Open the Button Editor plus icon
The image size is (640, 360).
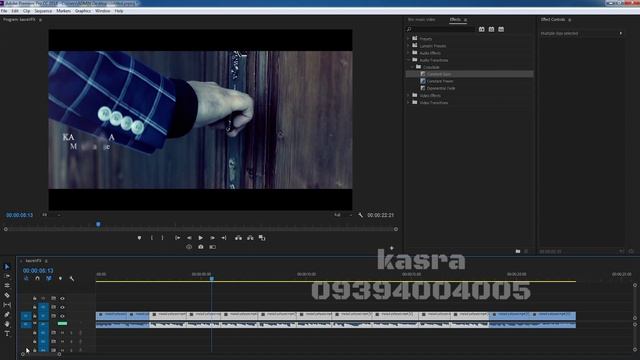[x=392, y=248]
